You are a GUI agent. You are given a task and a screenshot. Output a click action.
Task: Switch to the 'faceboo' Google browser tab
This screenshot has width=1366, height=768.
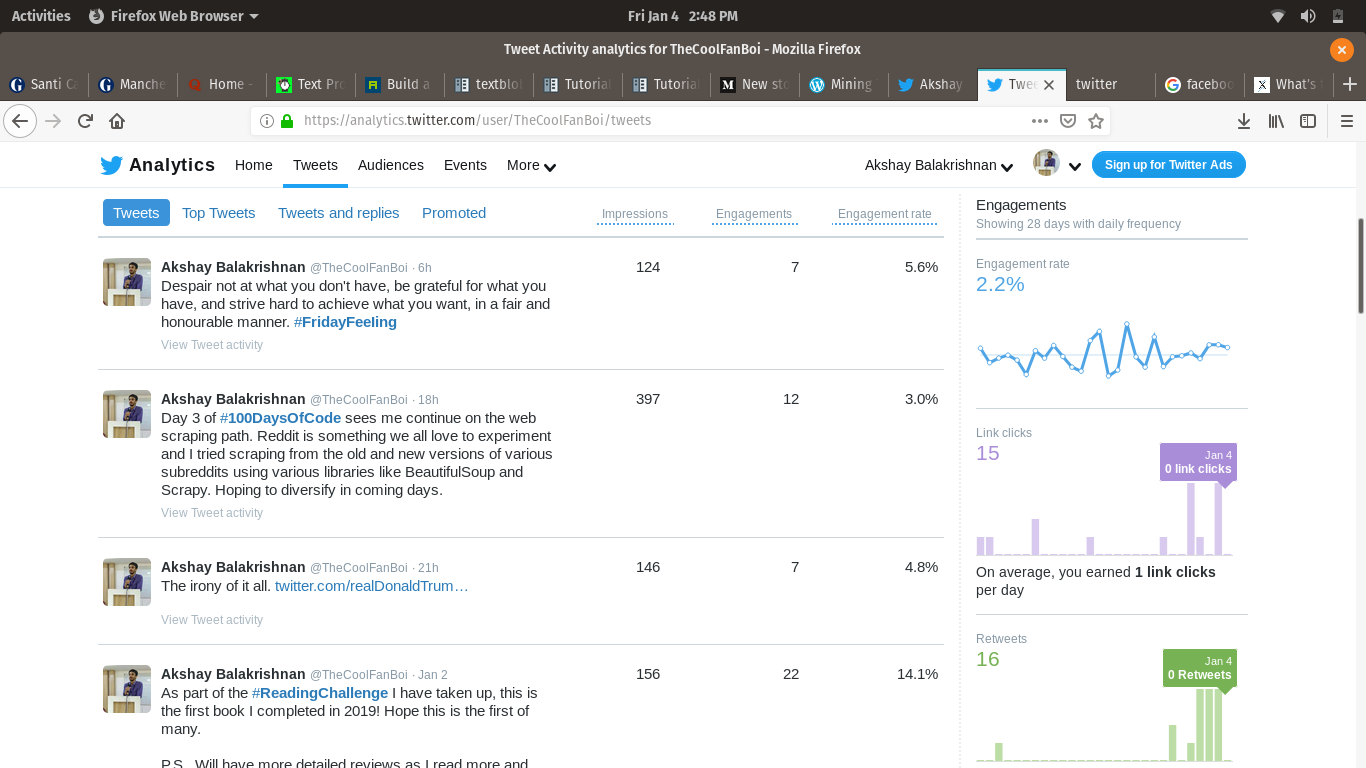(1199, 85)
